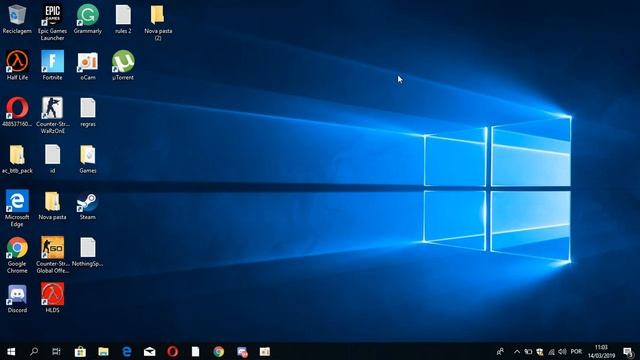Open the Action Center notifications icon

[x=628, y=351]
